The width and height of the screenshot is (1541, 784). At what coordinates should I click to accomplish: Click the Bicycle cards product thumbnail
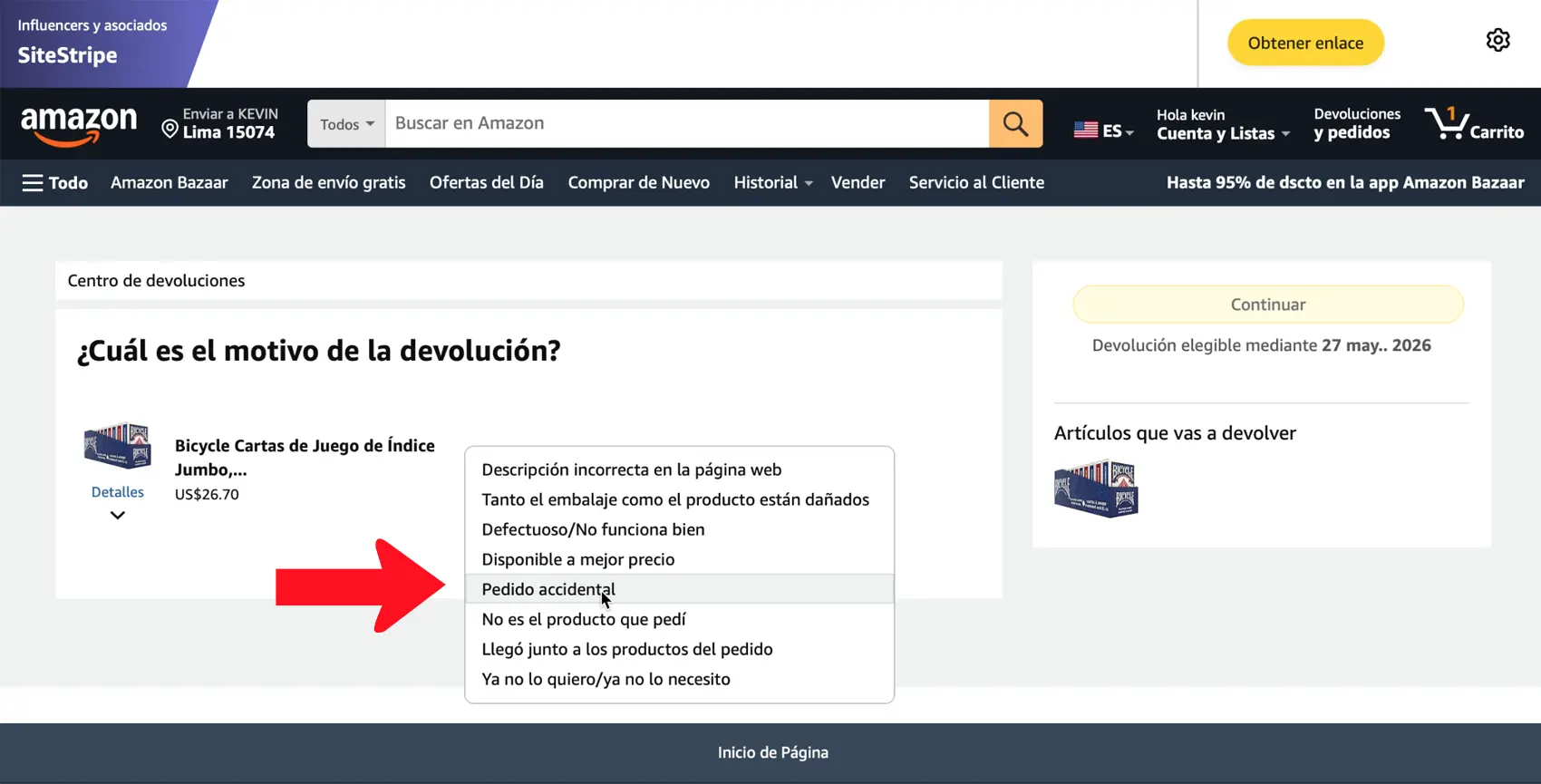coord(117,446)
